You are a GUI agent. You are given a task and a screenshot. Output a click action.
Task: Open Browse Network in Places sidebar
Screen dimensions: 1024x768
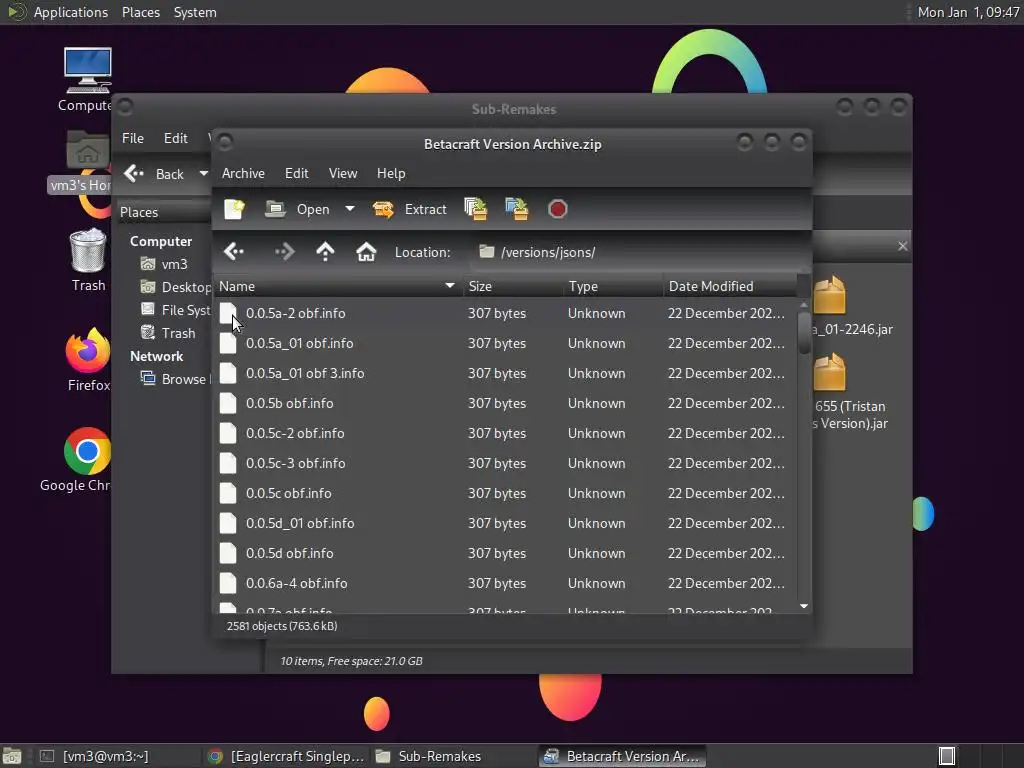point(176,379)
